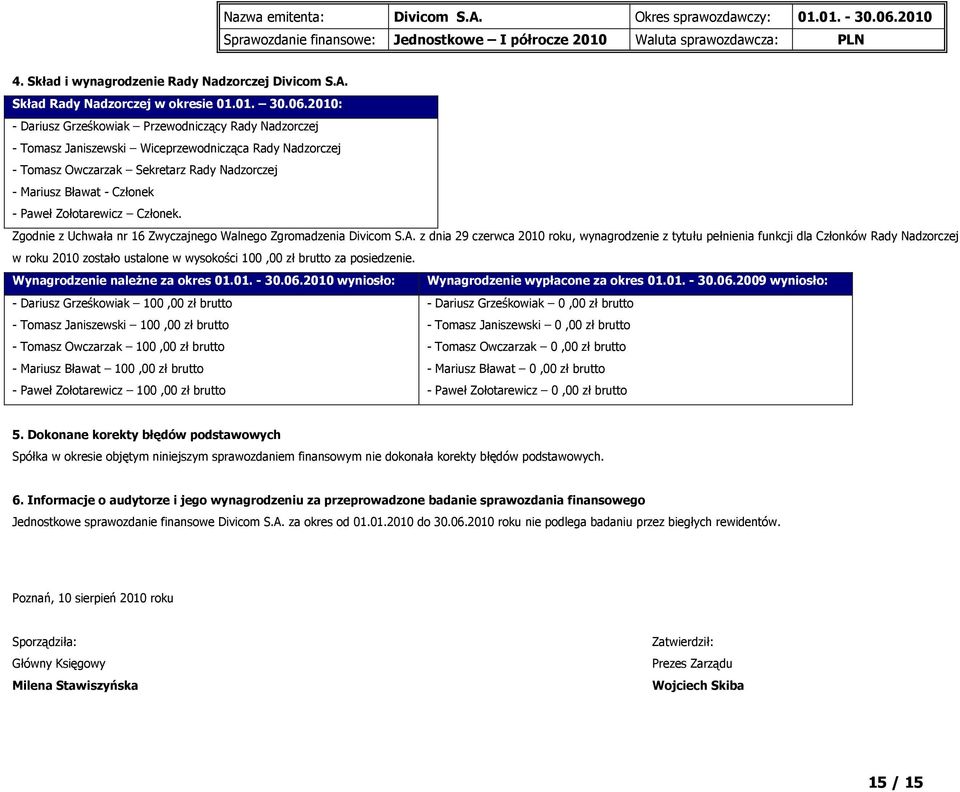The image size is (960, 792).
Task: Click the 'Paweł Zołotarewicz – Członek.' row
Action: [97, 214]
